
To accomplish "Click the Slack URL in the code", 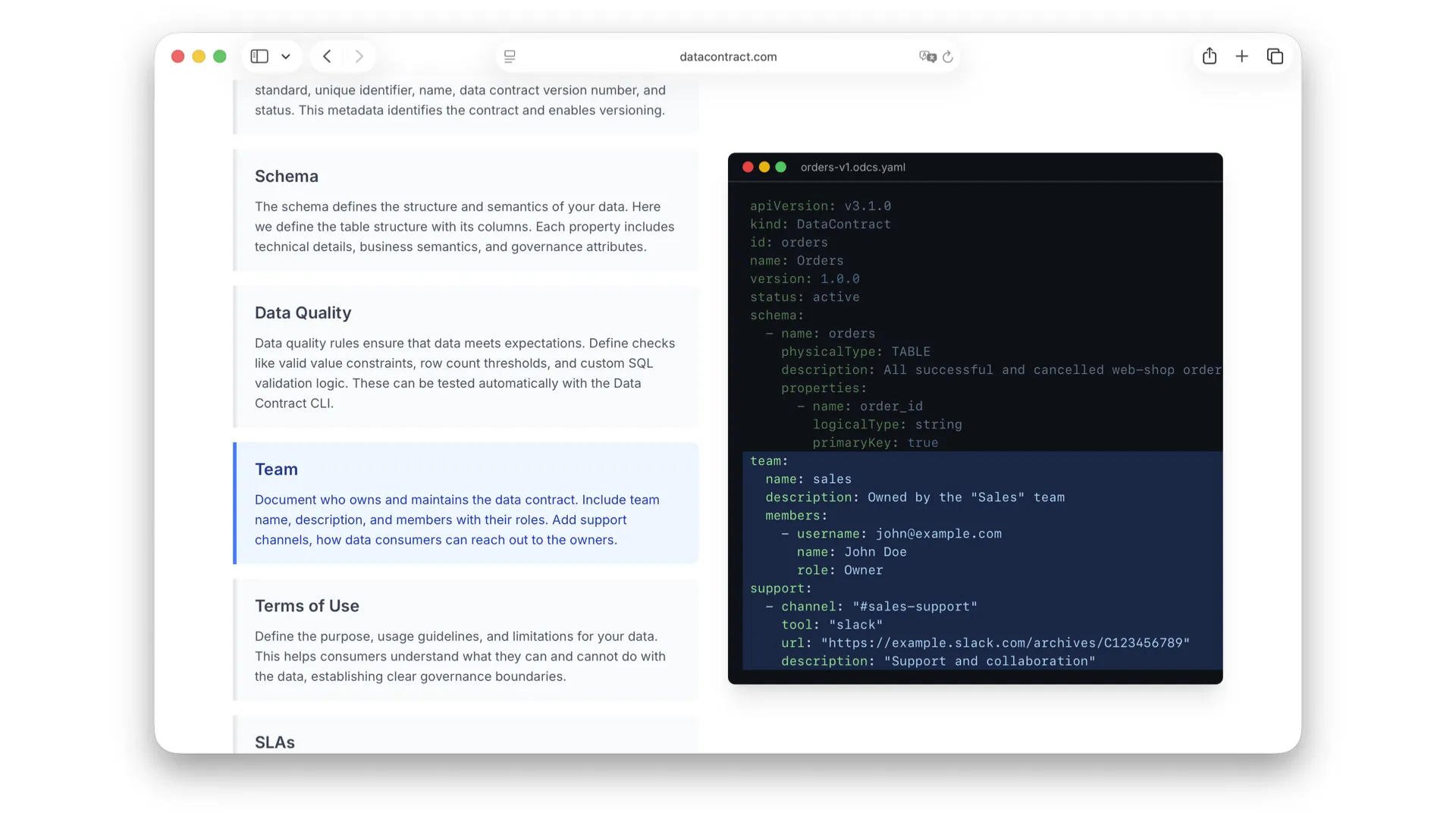I will click(1005, 643).
